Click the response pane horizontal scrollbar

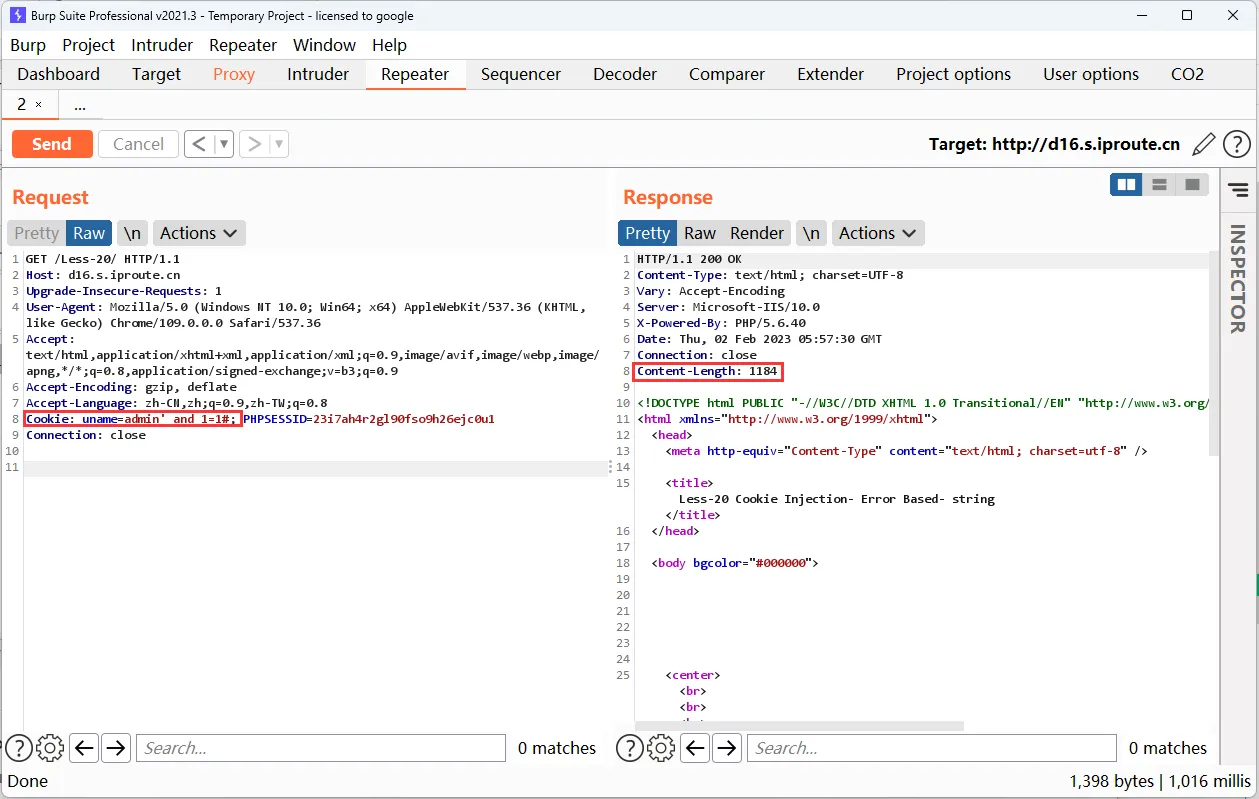tap(800, 726)
